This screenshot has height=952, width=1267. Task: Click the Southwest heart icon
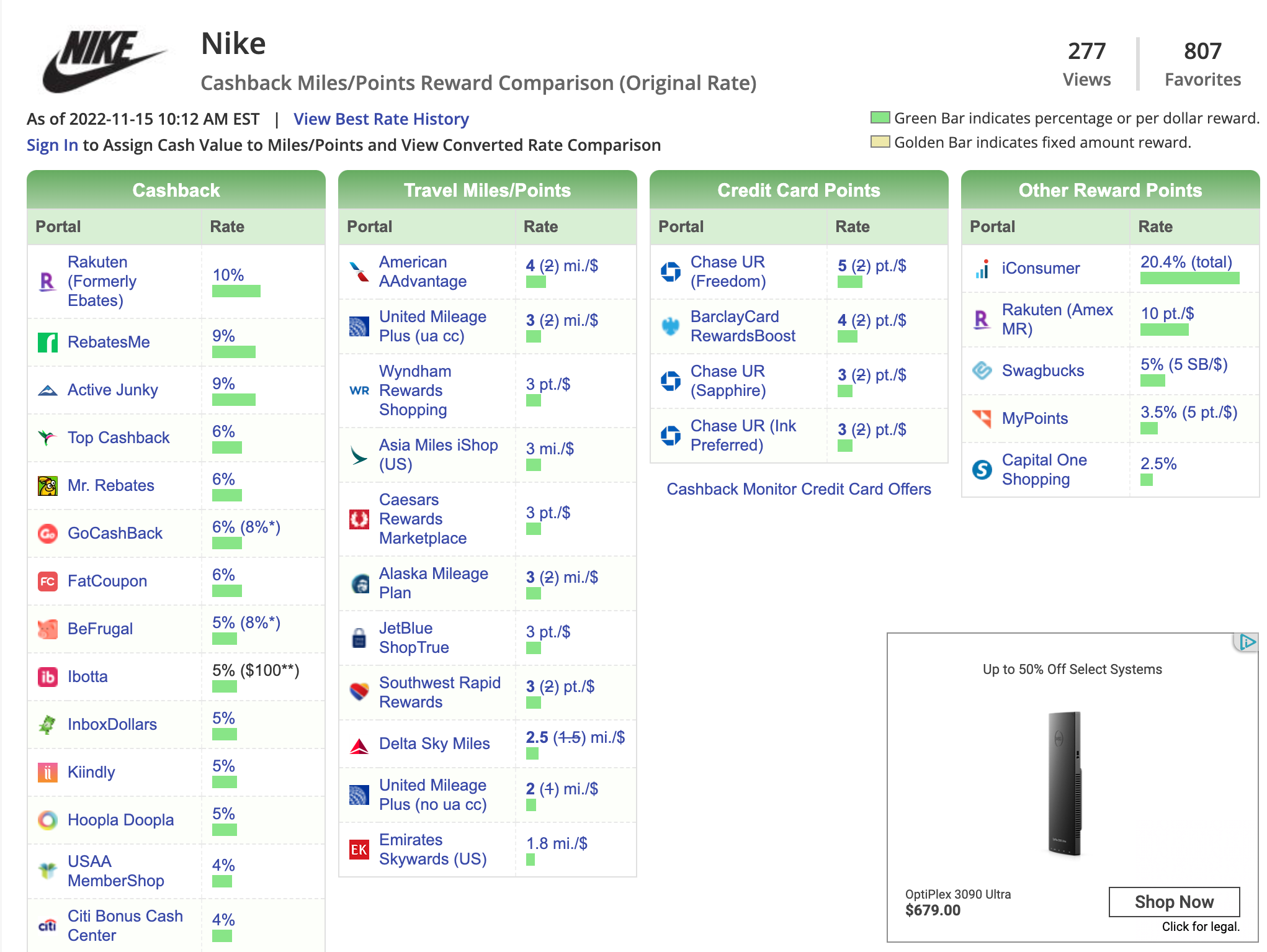pos(359,692)
